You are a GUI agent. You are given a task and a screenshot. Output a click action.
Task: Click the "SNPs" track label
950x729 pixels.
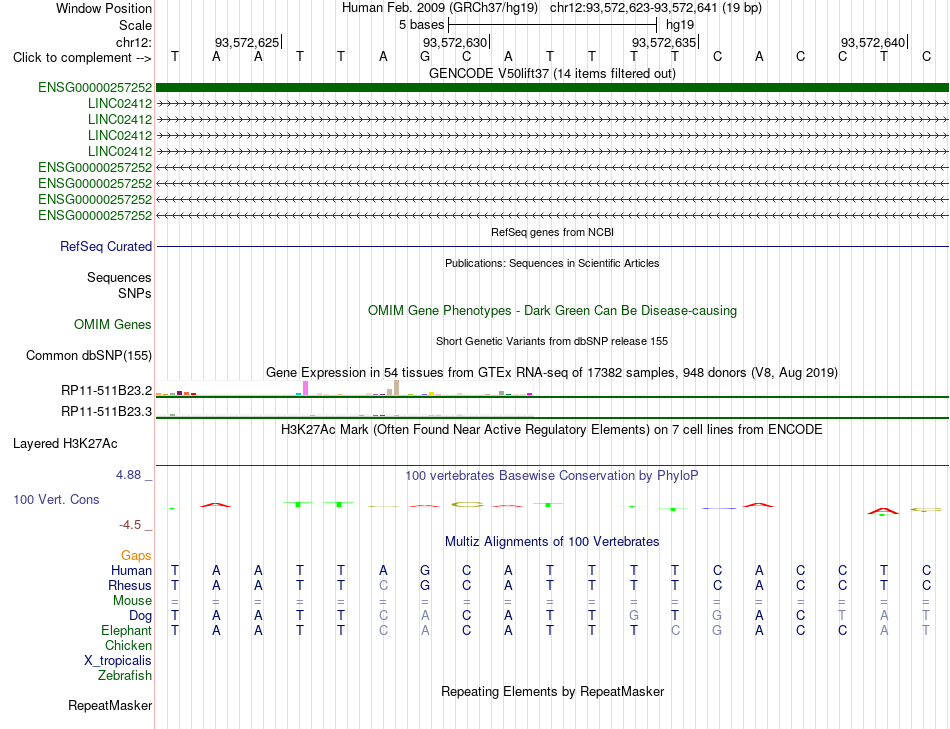[x=135, y=293]
